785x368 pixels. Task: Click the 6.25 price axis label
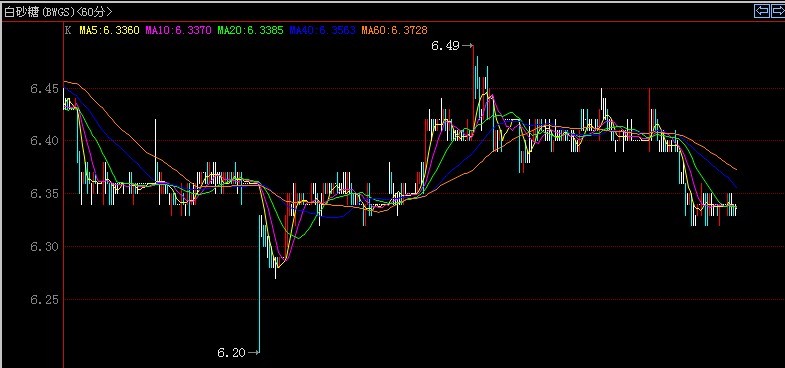[44, 300]
